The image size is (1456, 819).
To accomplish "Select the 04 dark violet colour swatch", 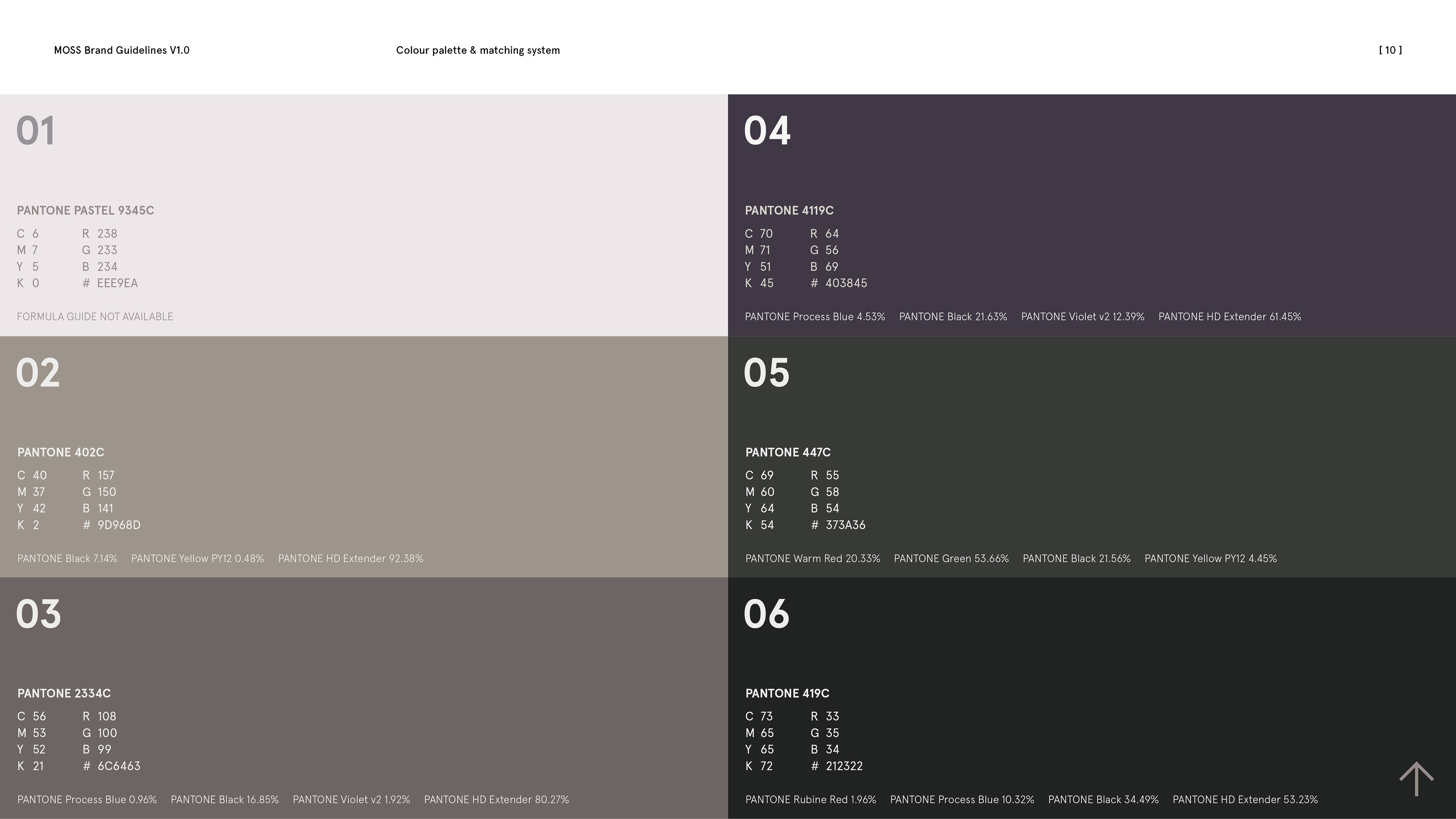I will (x=1092, y=215).
